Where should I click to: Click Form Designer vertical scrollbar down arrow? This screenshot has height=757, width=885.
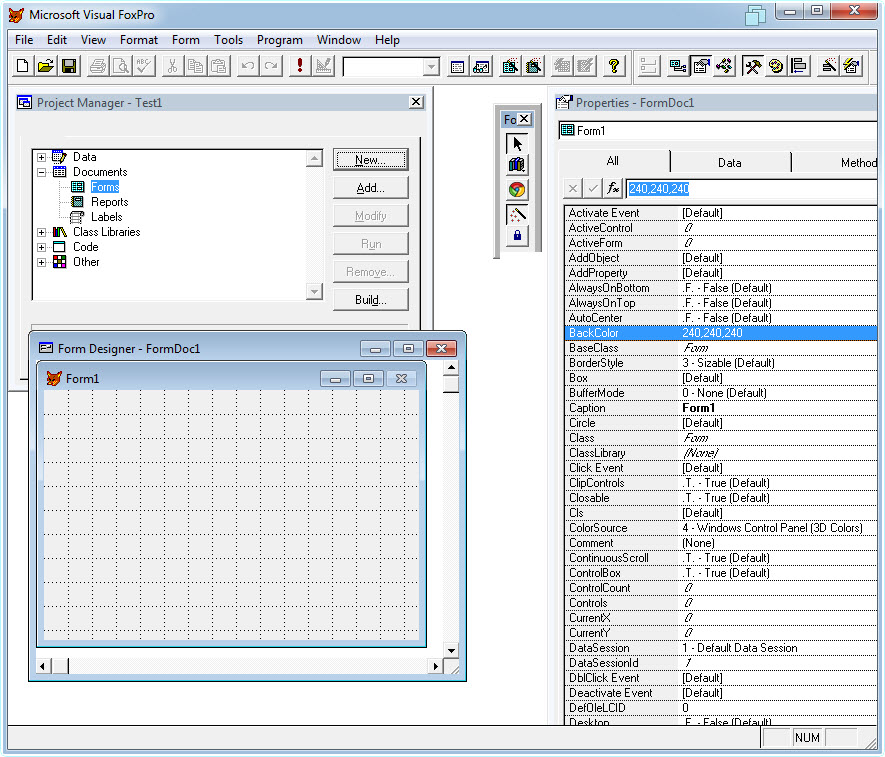(451, 650)
